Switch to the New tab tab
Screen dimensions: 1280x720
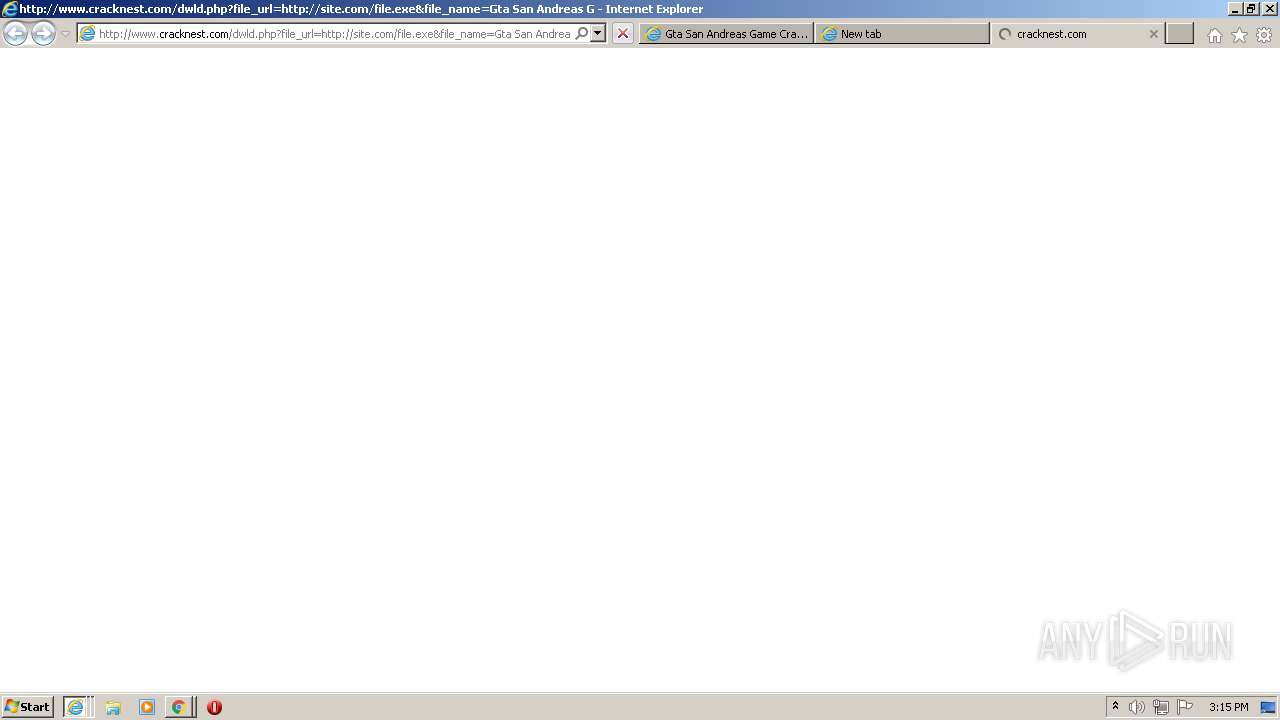pos(902,34)
